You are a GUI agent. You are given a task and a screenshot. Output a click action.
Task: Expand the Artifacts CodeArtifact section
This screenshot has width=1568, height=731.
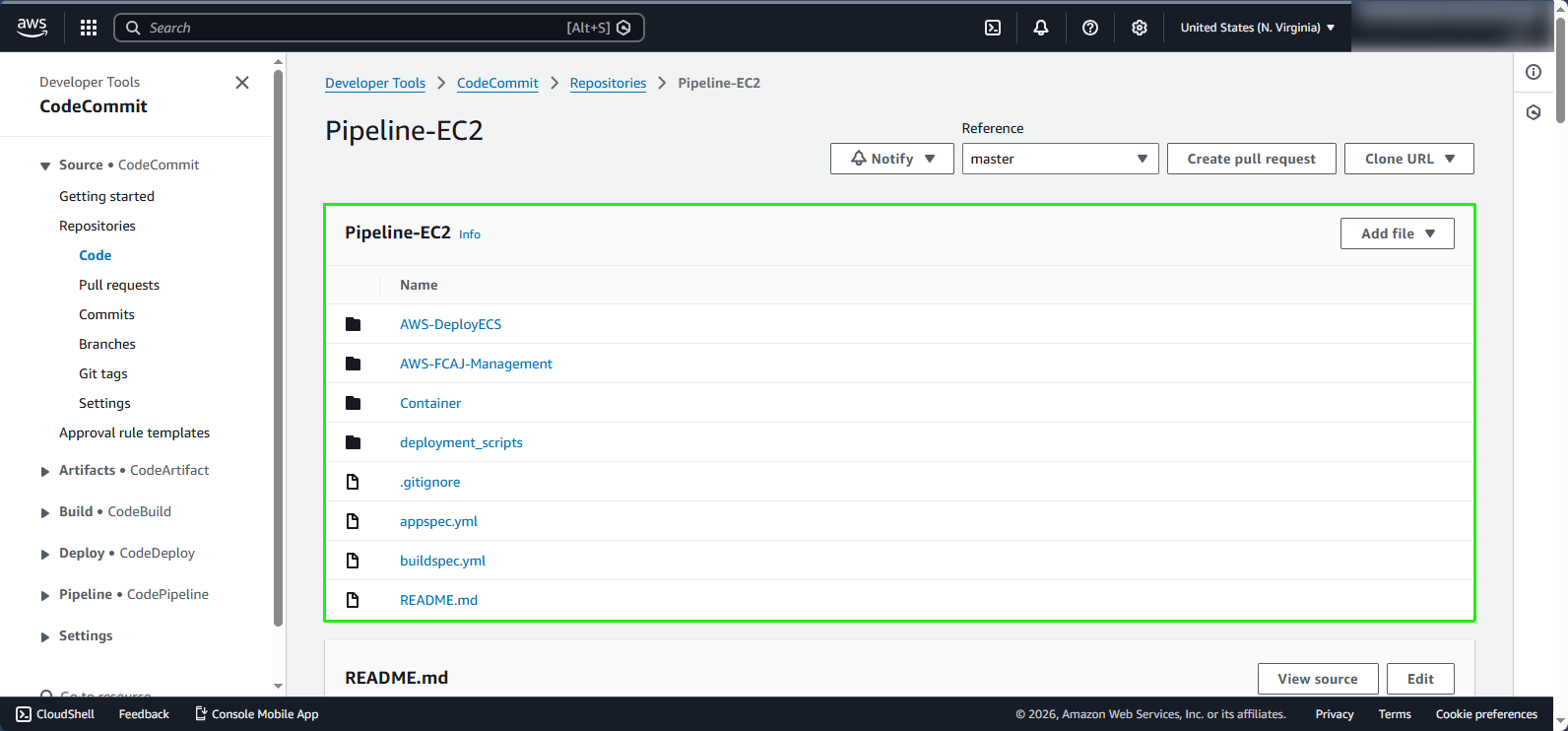[45, 471]
